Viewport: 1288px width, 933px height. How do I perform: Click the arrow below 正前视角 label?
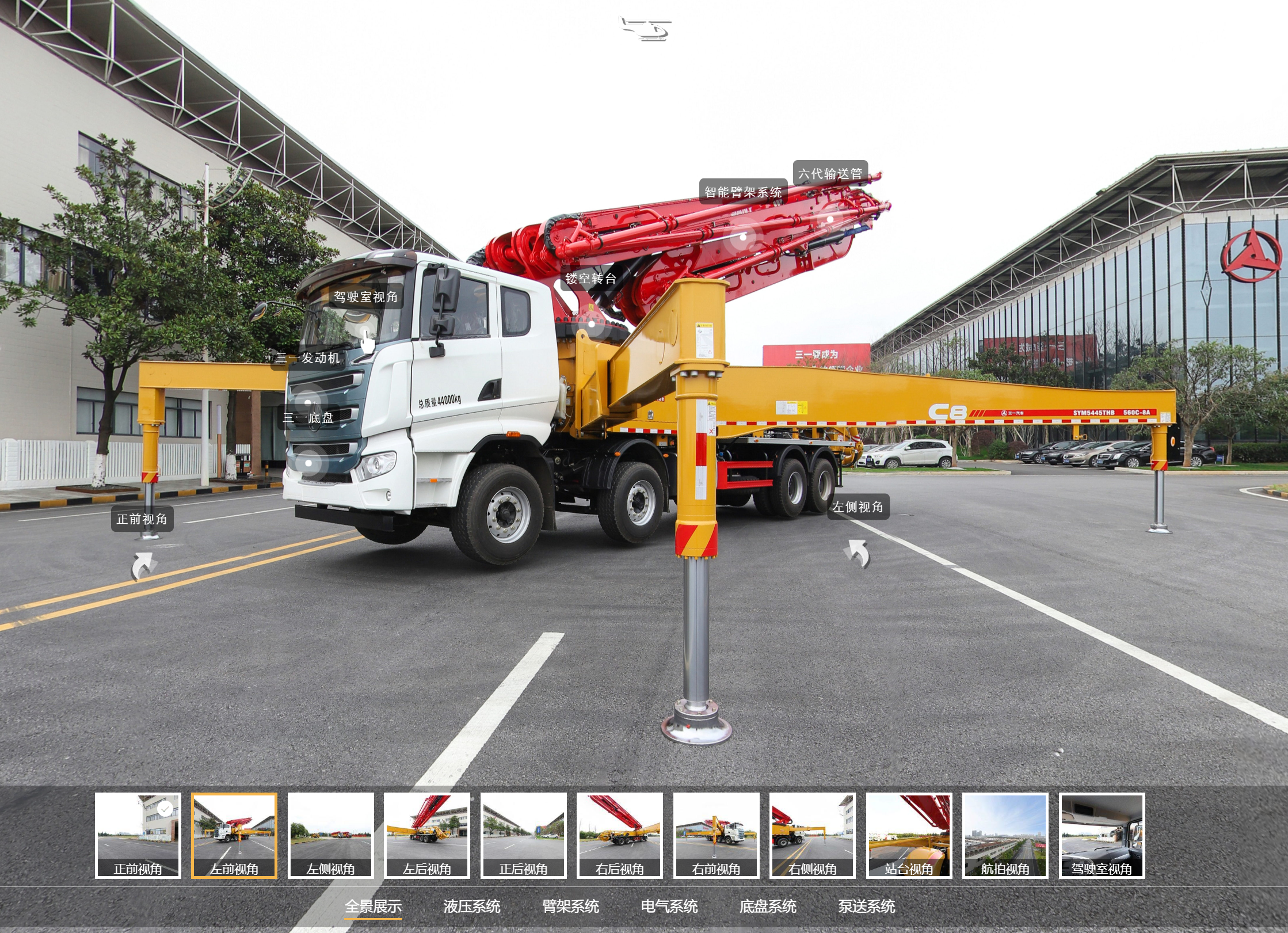[x=142, y=566]
